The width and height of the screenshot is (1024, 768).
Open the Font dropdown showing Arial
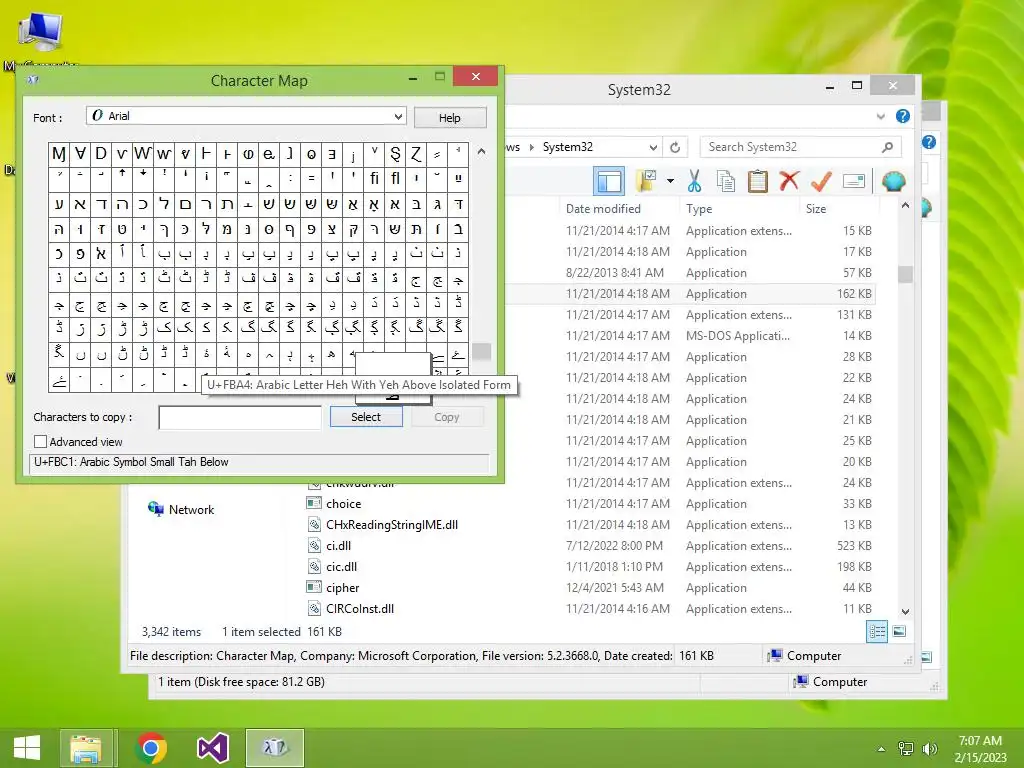point(246,116)
